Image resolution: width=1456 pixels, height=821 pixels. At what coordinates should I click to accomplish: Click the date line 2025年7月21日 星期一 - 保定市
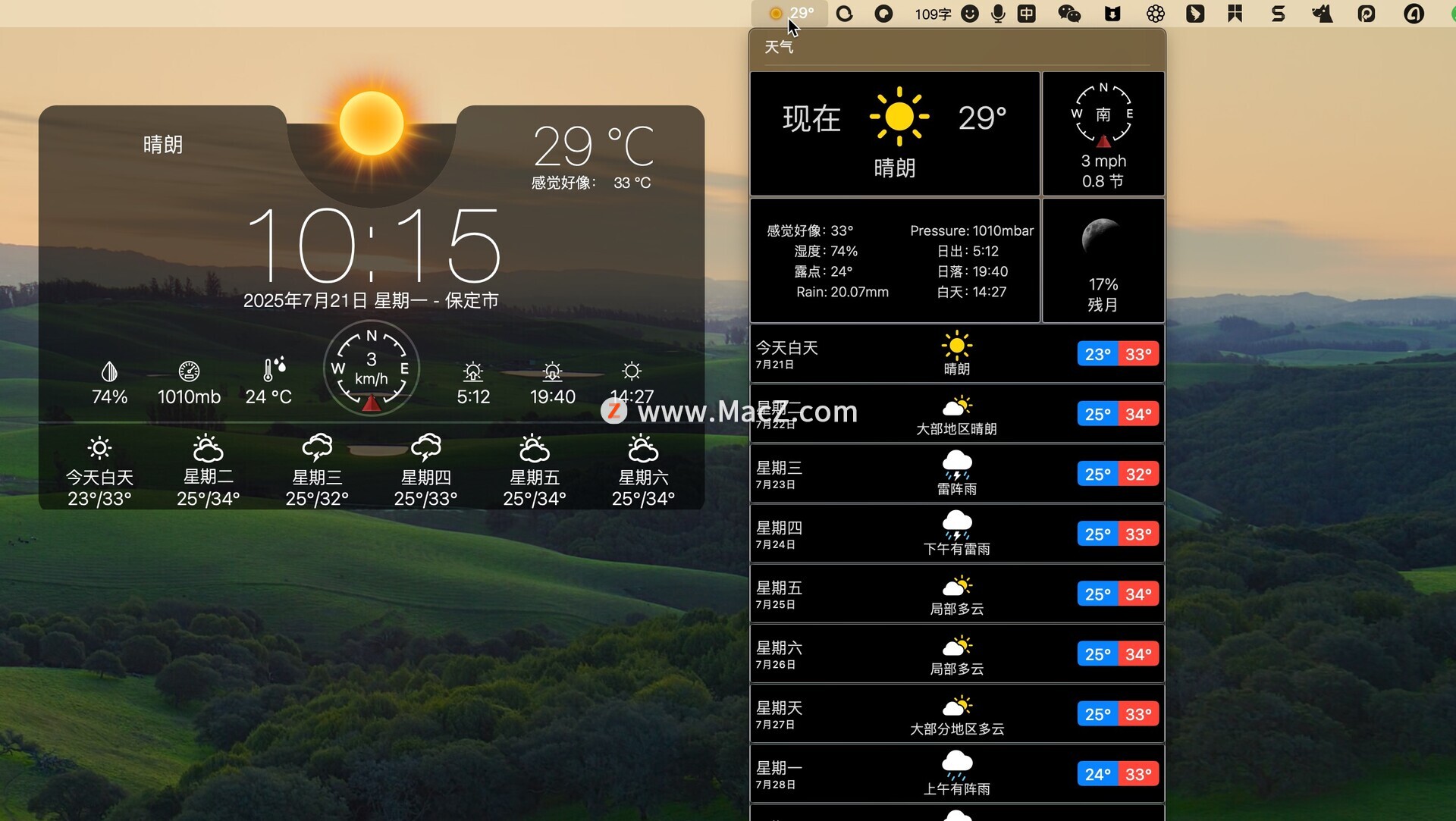coord(371,301)
